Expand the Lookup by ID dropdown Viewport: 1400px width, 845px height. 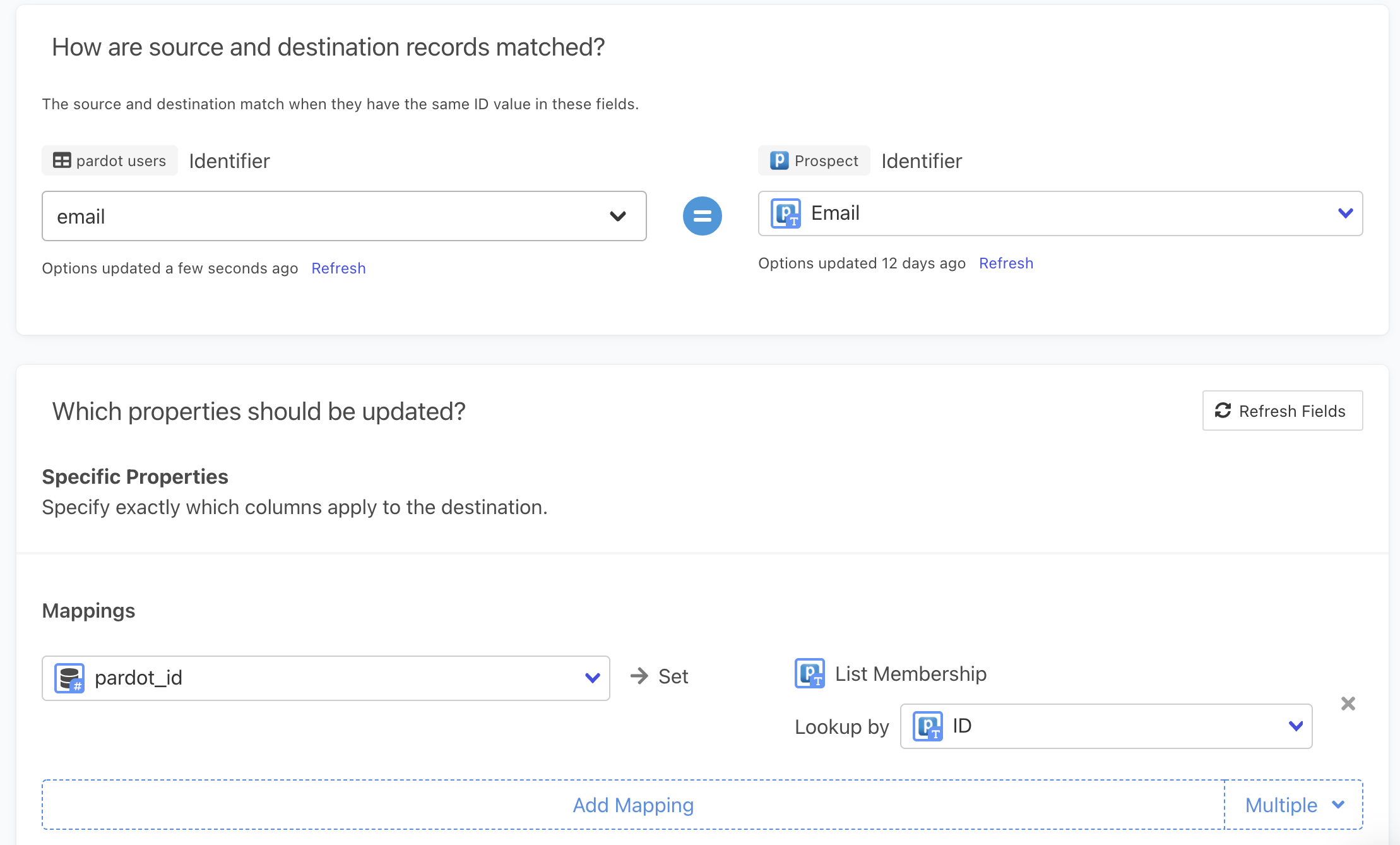[x=1106, y=726]
